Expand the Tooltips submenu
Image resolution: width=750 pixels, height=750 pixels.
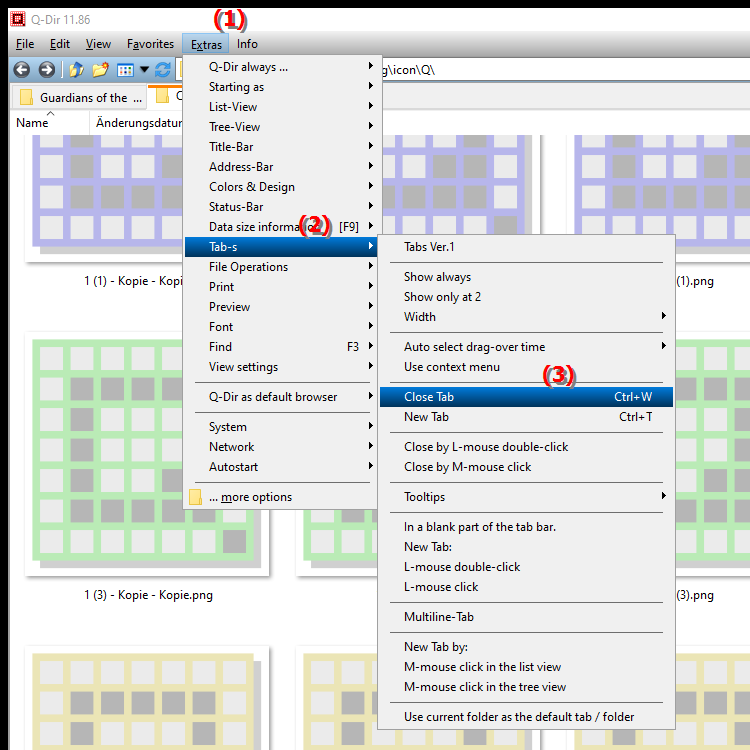tap(526, 497)
